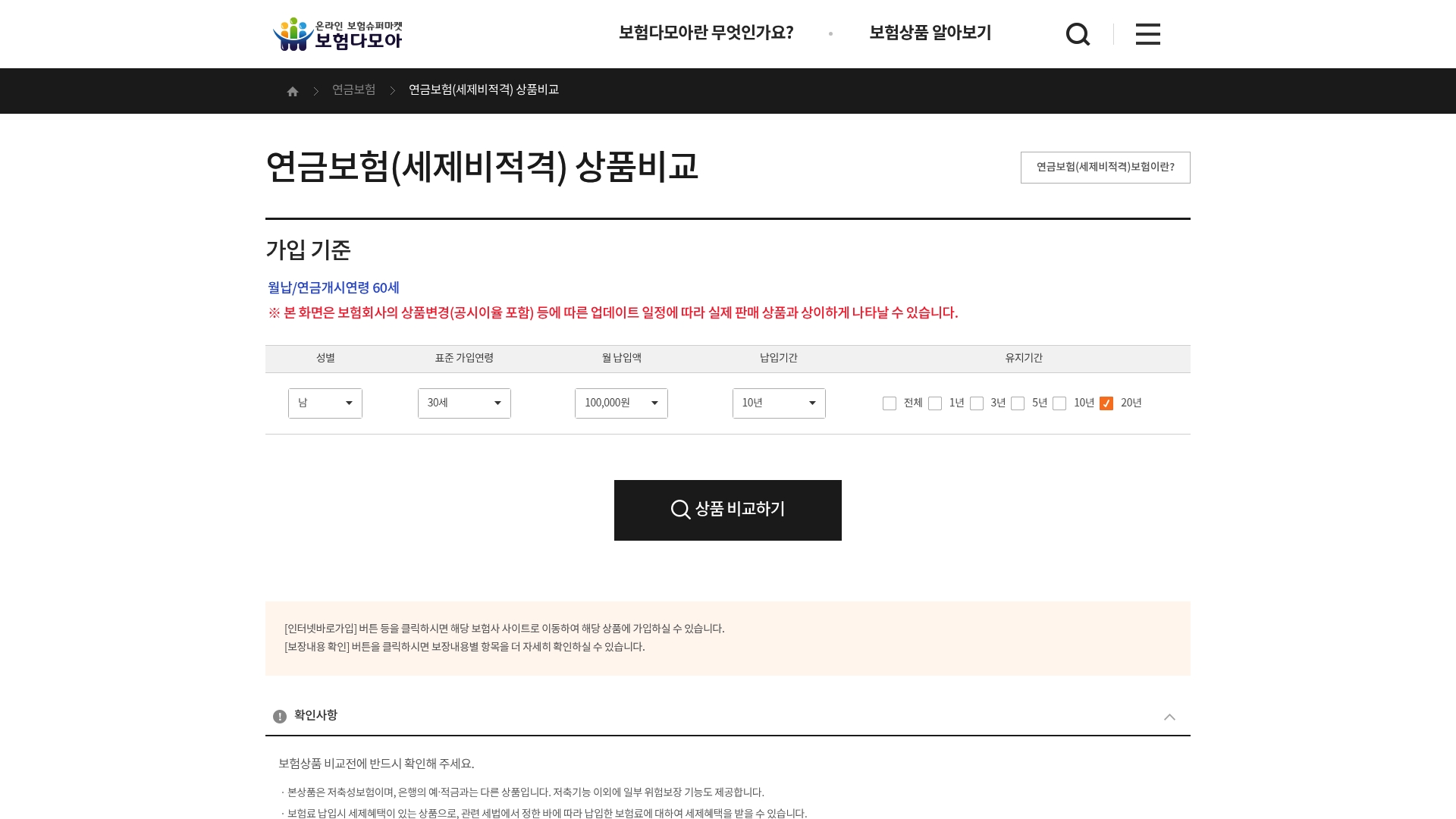Click the magnifier icon inside 상품 비교하기 button

tap(679, 510)
